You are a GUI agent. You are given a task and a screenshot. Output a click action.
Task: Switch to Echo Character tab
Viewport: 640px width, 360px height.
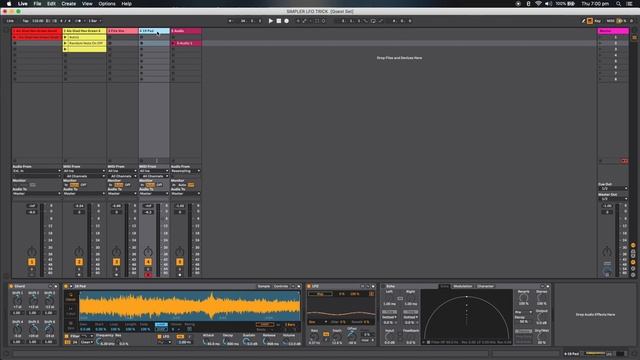(x=485, y=287)
